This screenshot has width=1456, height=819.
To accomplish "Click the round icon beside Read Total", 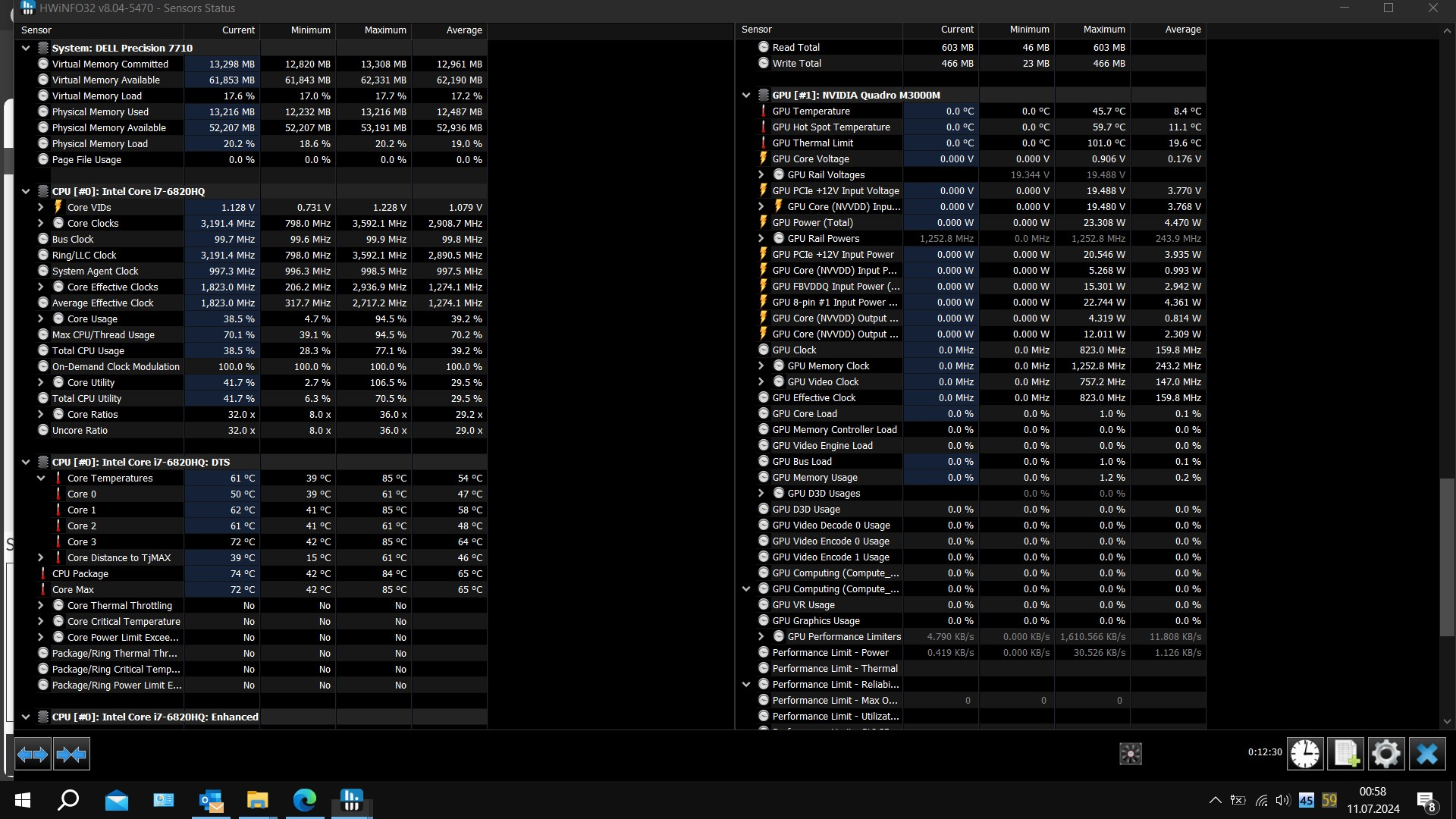I will tap(764, 47).
